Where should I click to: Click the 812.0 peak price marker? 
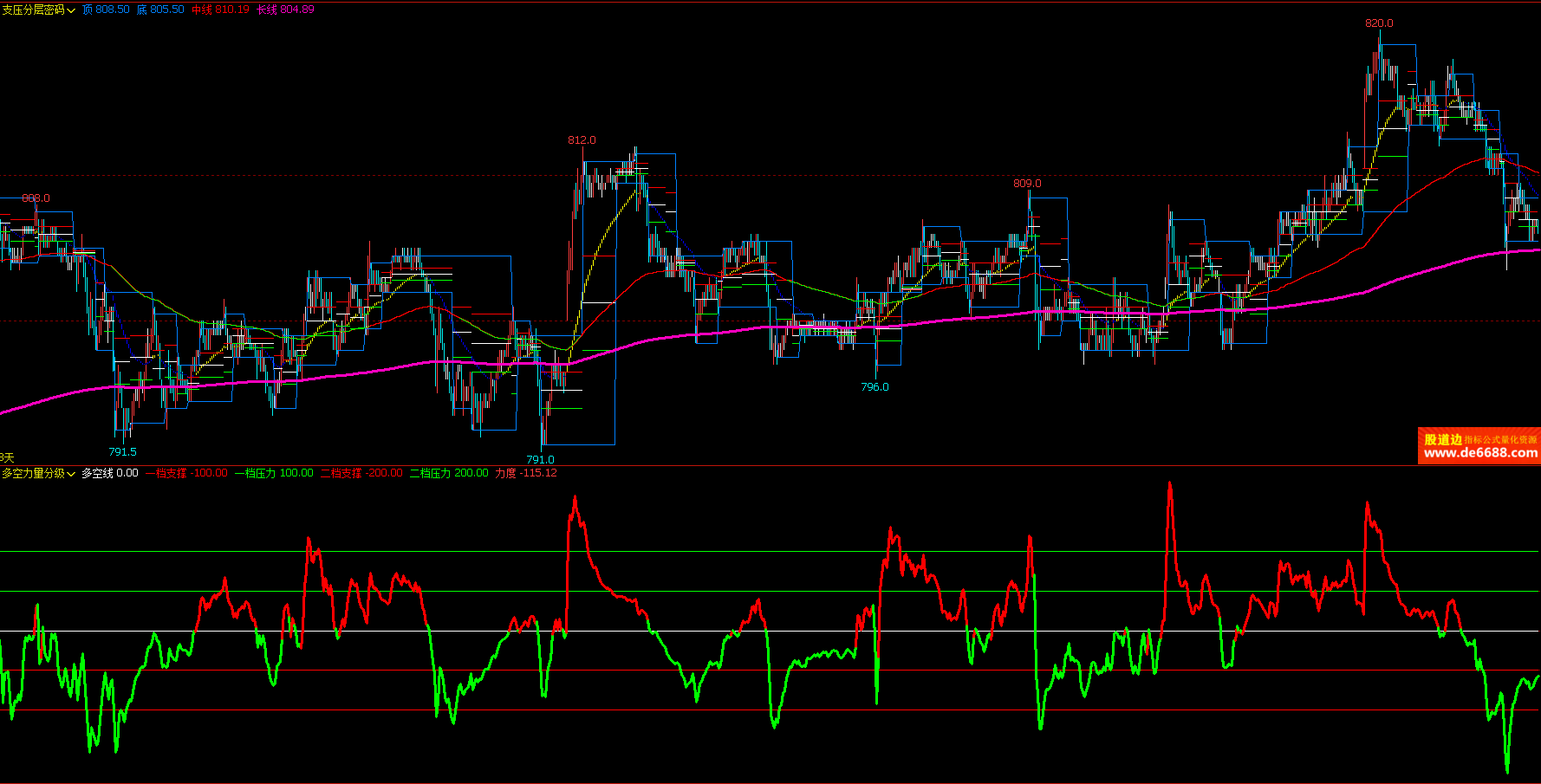(x=582, y=140)
